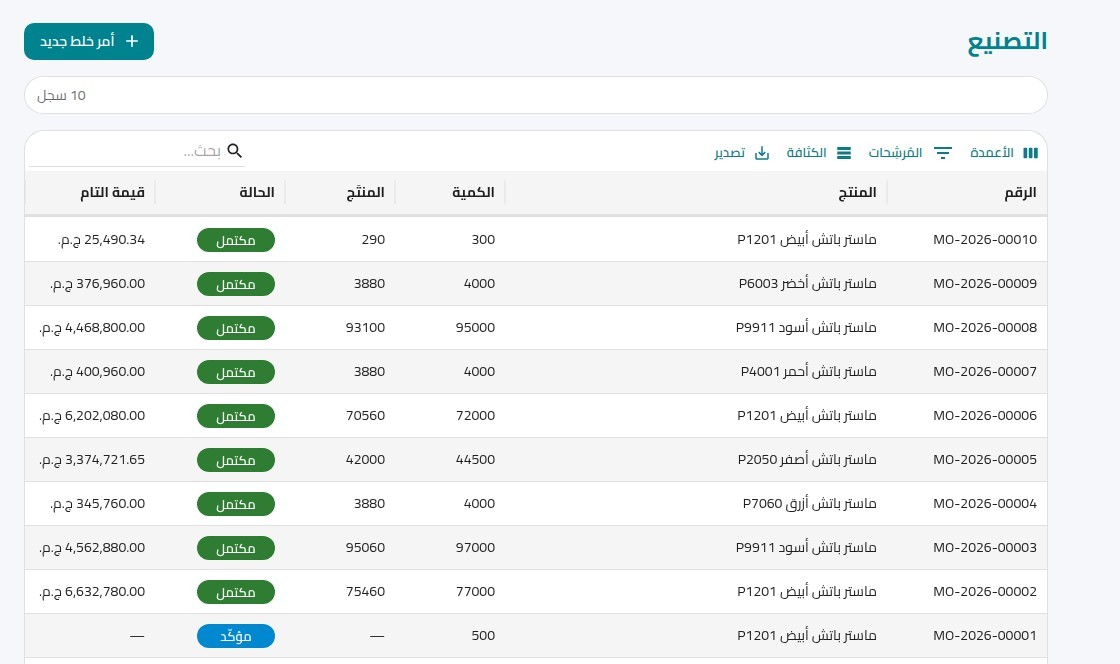Open the المرشحات filters panel
The height and width of the screenshot is (664, 1120).
click(910, 153)
